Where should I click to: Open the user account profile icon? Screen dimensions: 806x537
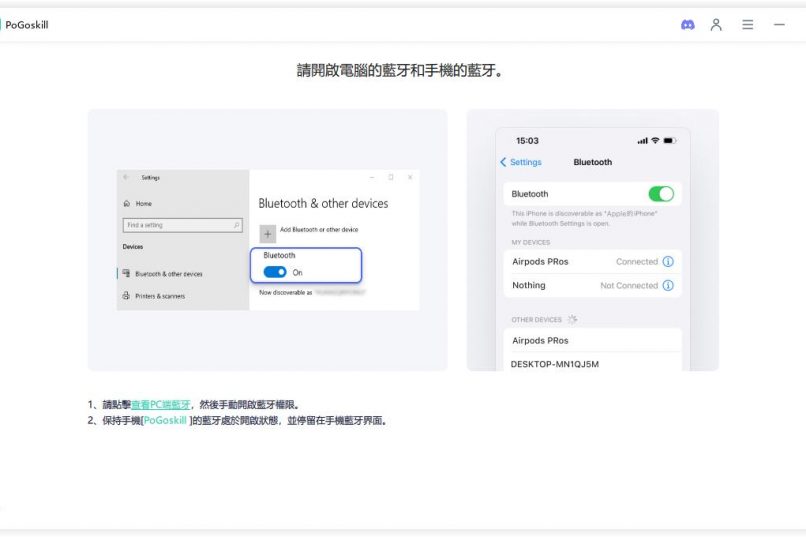click(x=716, y=25)
